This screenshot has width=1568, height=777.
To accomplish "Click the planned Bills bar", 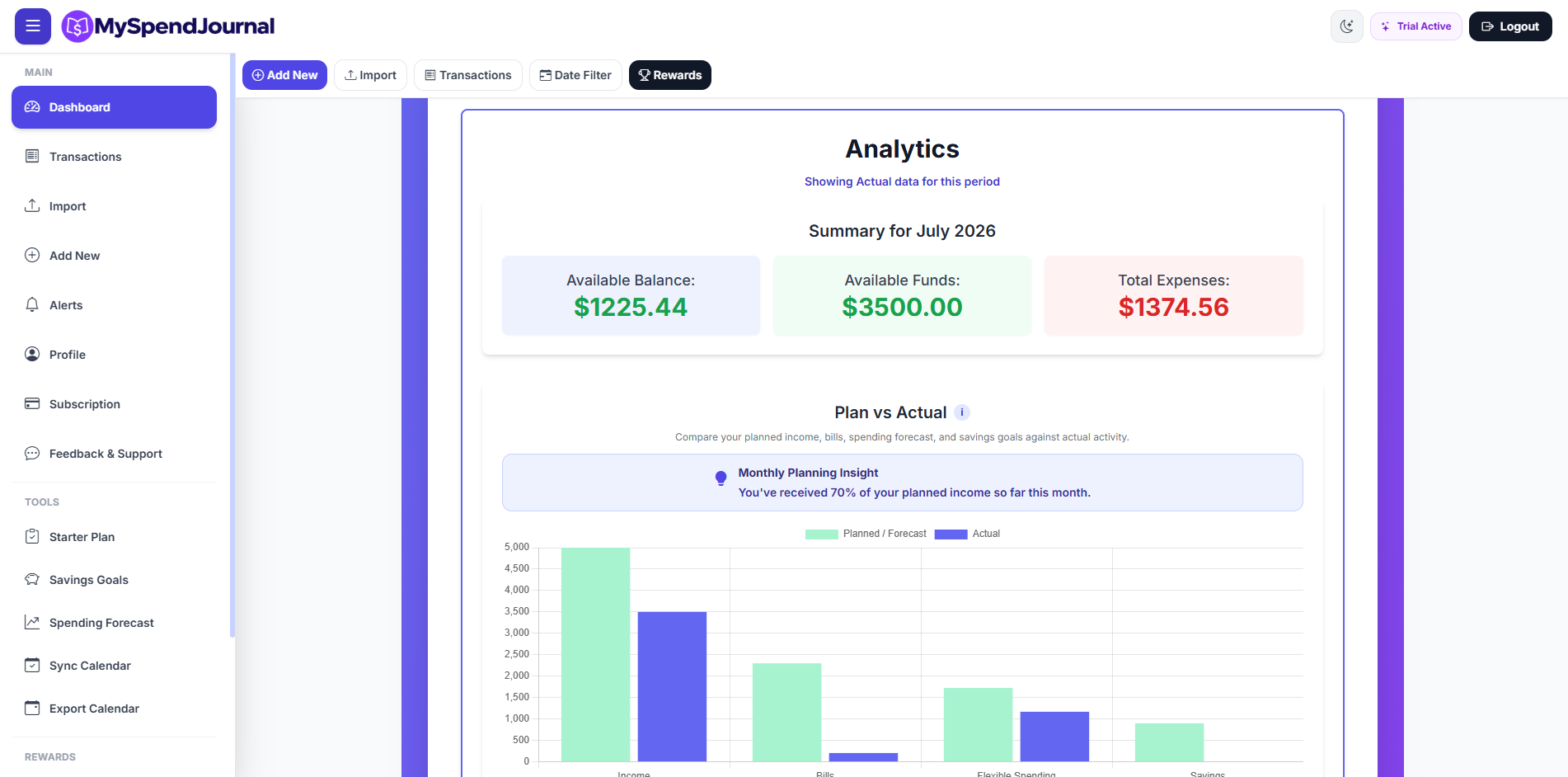I will pyautogui.click(x=786, y=713).
